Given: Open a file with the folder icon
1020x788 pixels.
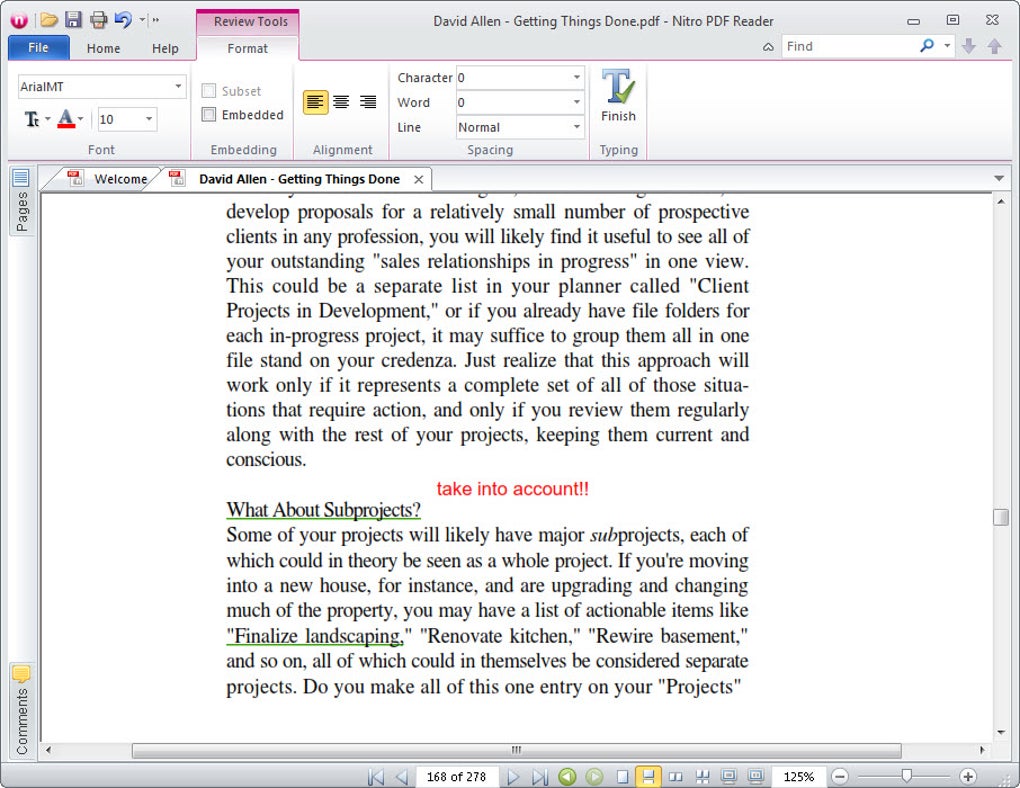Looking at the screenshot, I should (x=49, y=20).
